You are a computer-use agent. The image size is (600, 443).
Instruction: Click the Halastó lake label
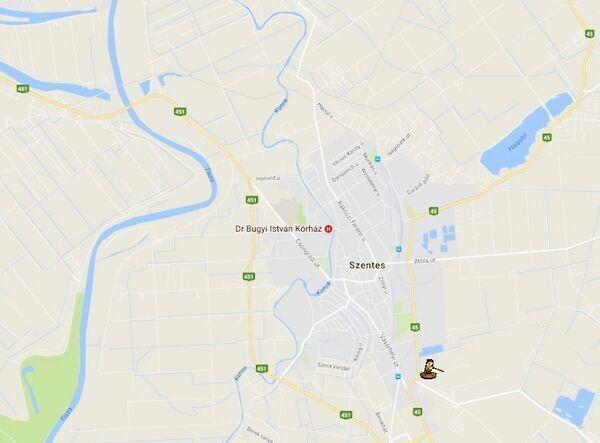(517, 143)
